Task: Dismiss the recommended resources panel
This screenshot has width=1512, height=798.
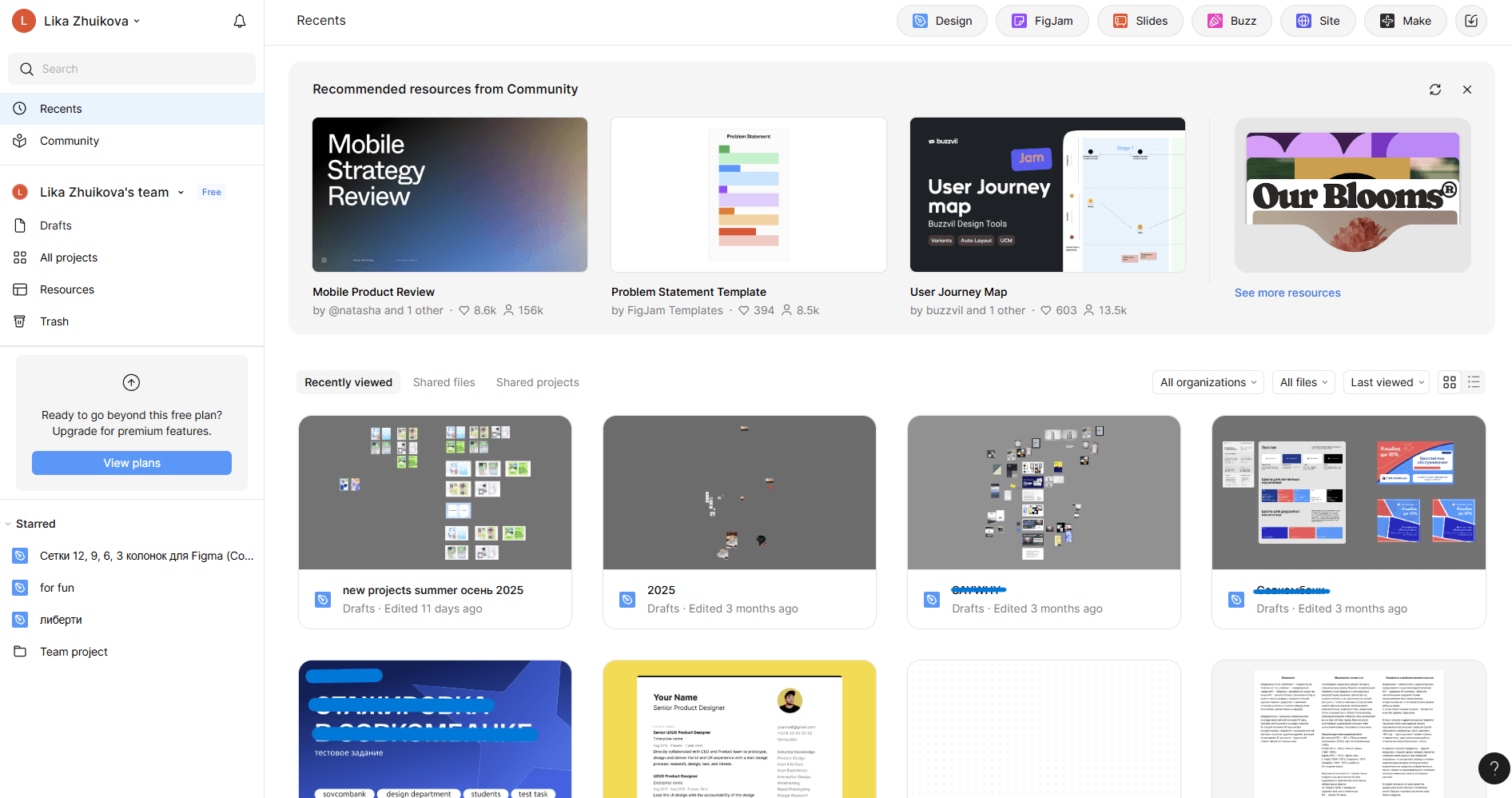Action: point(1467,90)
